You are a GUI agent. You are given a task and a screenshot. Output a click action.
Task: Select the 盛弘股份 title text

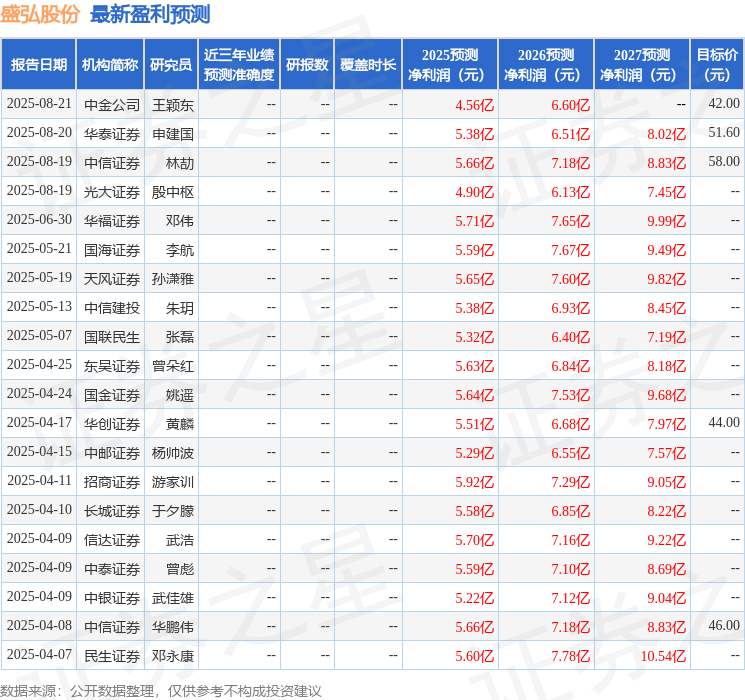point(40,14)
